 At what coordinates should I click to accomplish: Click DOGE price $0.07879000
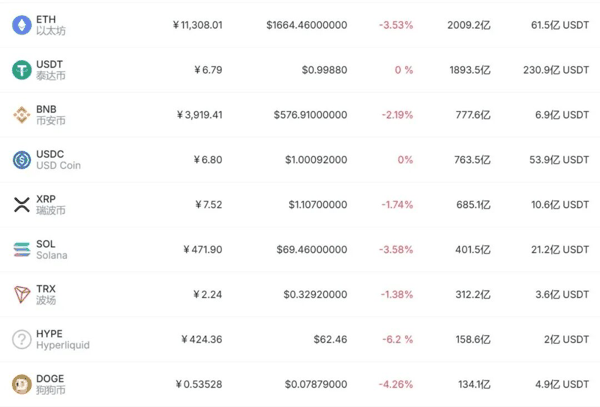click(316, 384)
